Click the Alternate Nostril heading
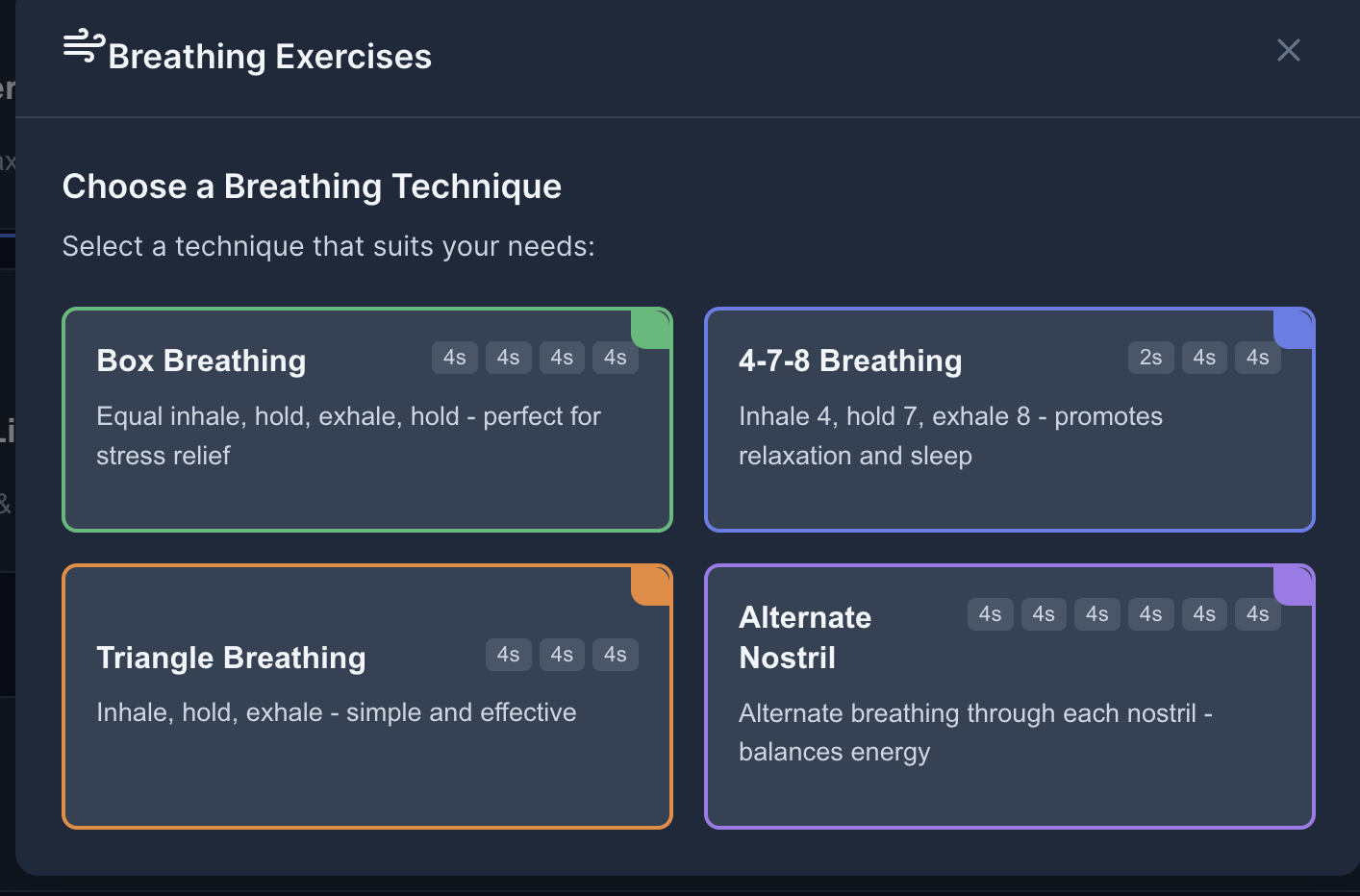Viewport: 1360px width, 896px height. point(804,637)
